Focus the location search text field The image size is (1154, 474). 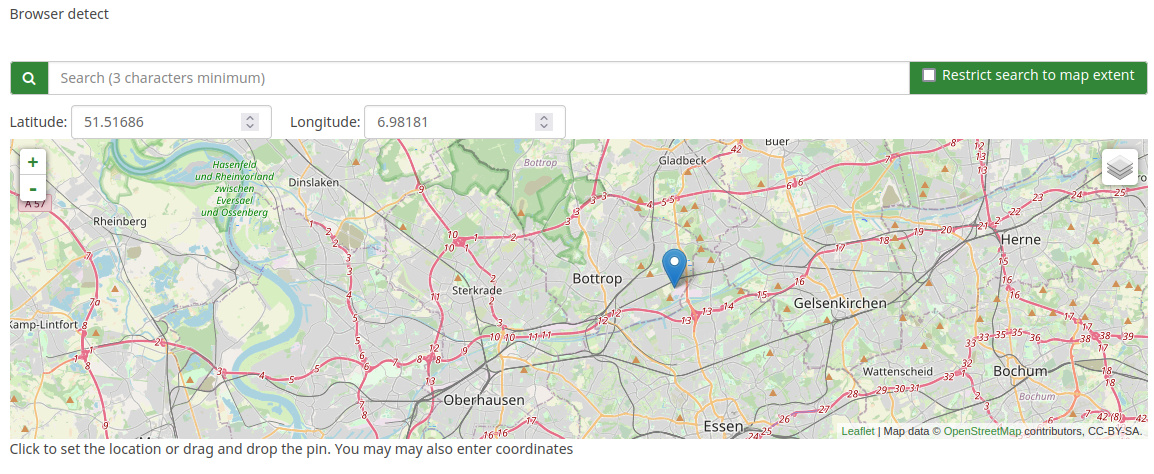pyautogui.click(x=478, y=78)
